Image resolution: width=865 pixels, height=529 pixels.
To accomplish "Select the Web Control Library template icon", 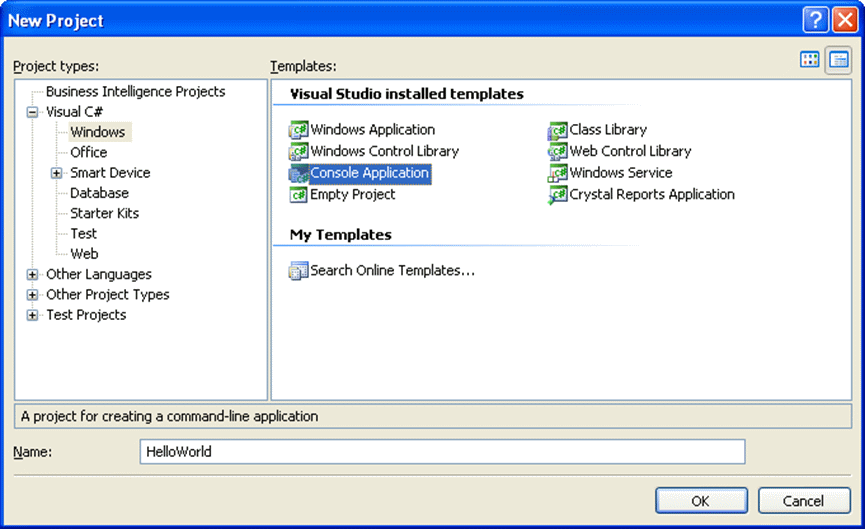I will point(558,151).
